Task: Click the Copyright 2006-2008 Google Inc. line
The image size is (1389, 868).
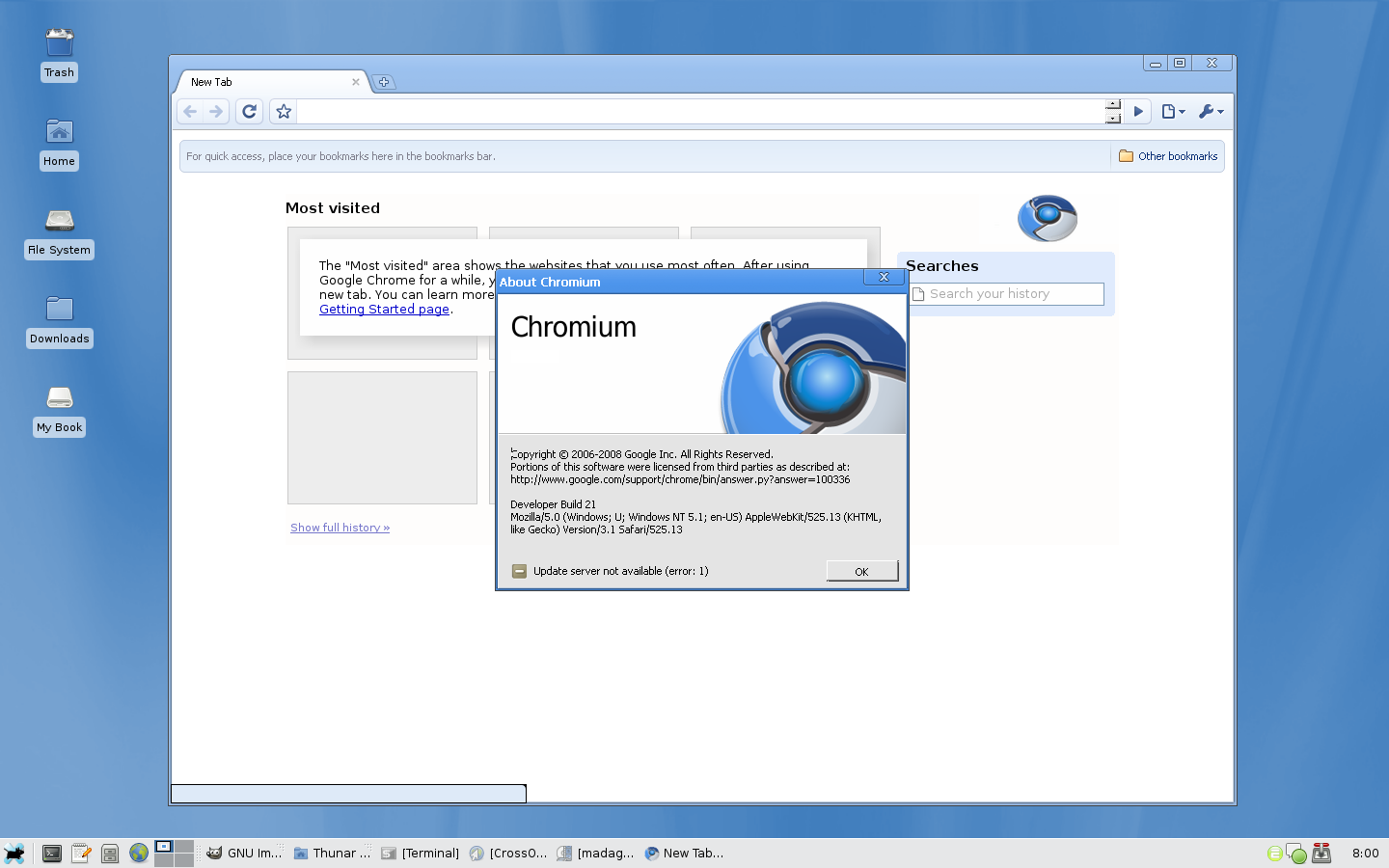Action: (641, 454)
